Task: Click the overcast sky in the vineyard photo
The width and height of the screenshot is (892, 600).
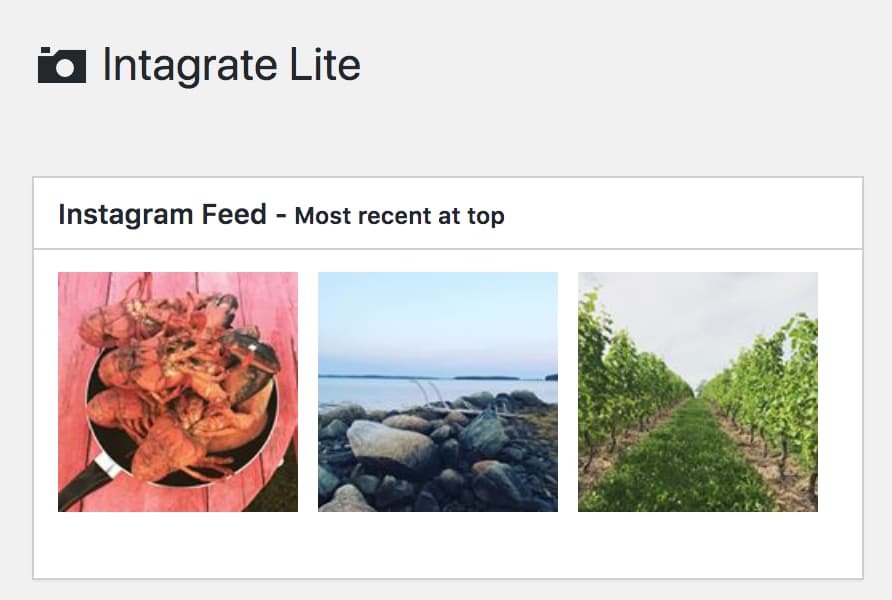Action: 700,310
